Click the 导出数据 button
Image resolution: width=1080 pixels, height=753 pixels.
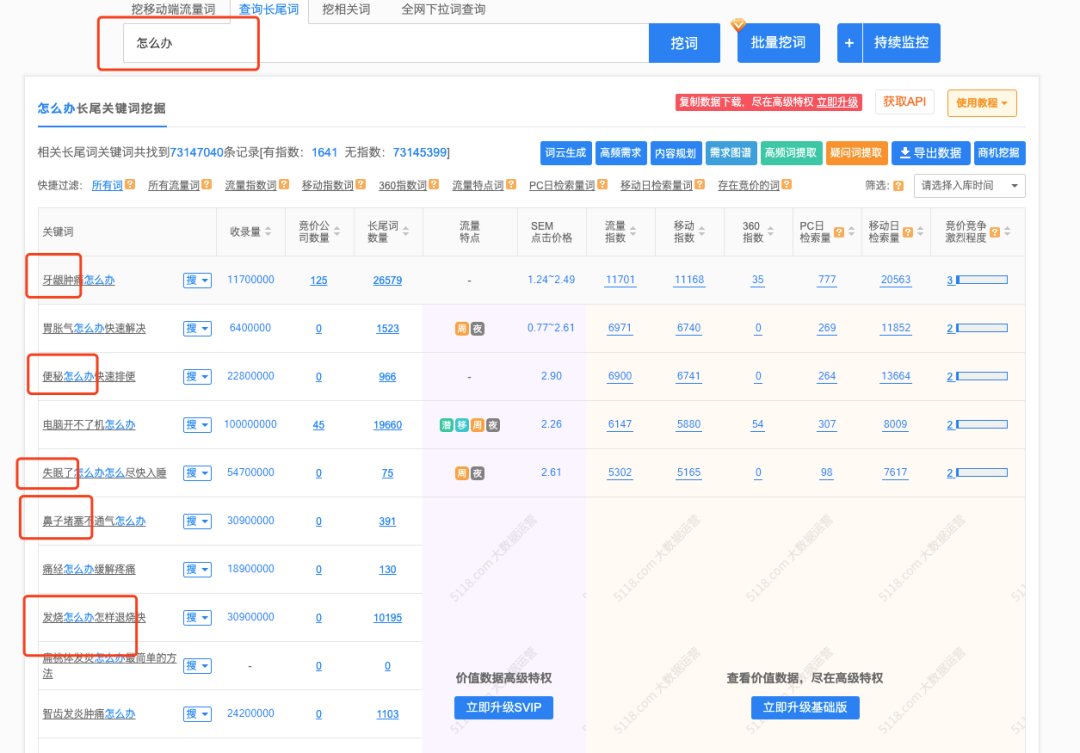931,153
